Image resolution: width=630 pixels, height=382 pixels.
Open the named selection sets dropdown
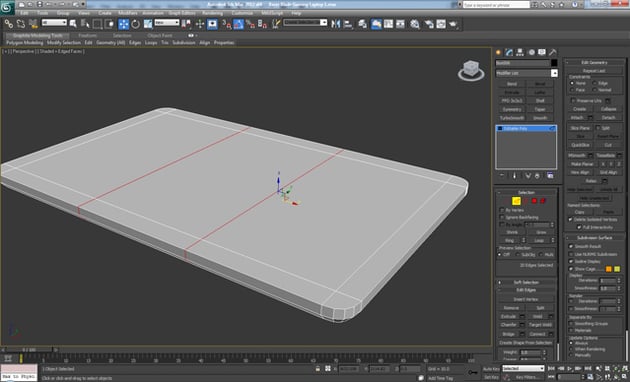[305, 22]
